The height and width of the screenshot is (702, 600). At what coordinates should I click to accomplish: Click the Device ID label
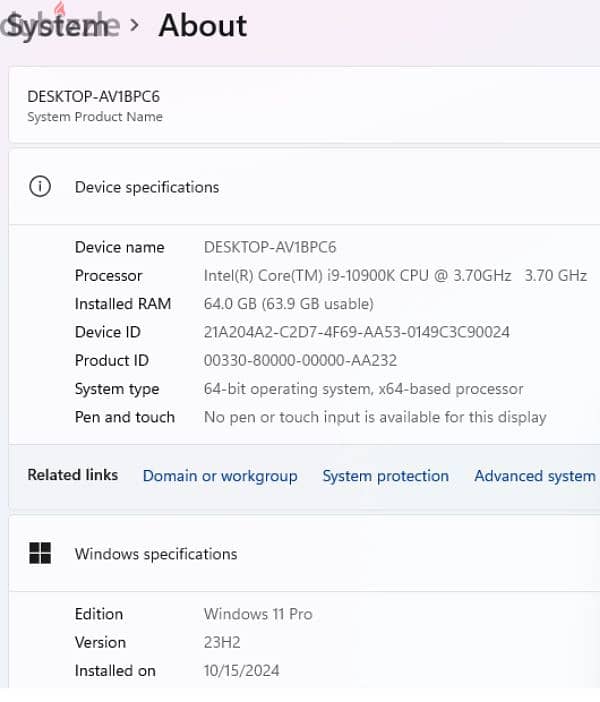(108, 332)
